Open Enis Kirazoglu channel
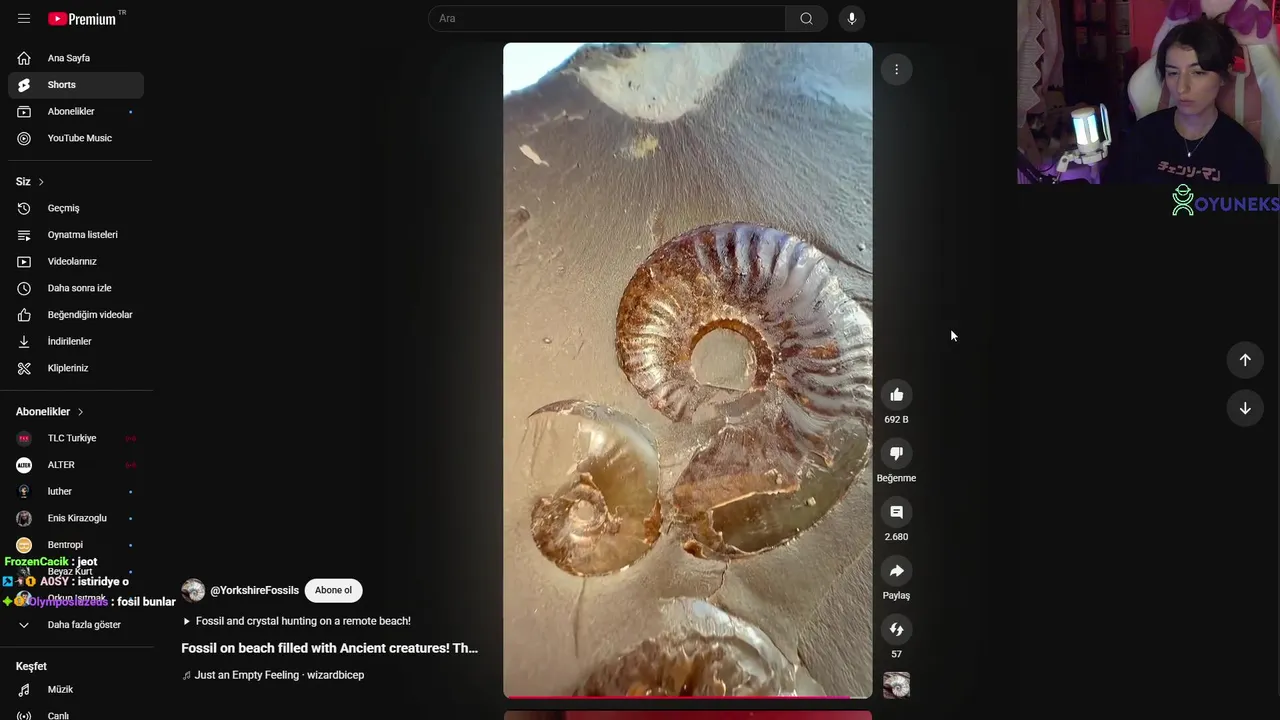Screen dimensions: 1280x720 coord(76,518)
